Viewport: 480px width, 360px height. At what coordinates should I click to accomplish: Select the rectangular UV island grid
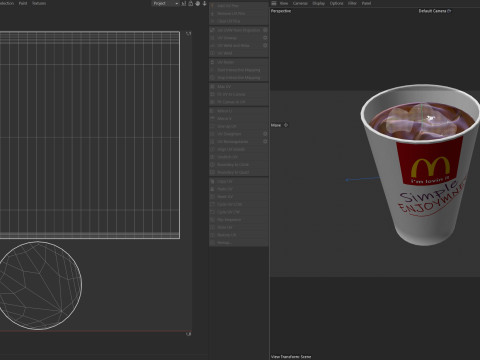(89, 135)
